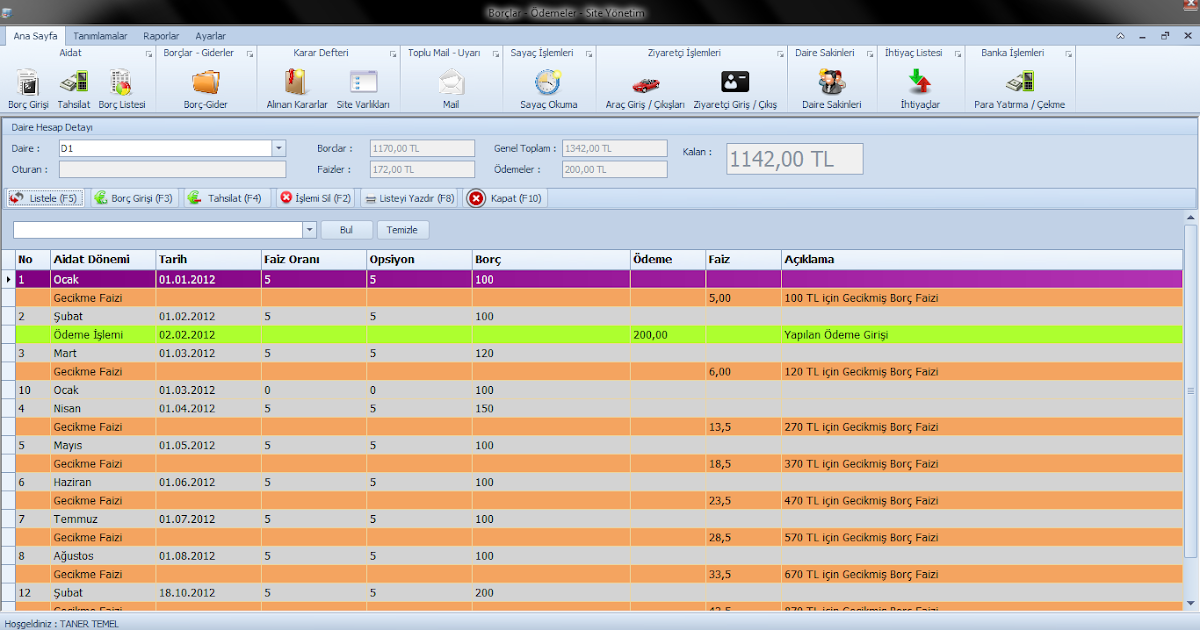Screen dimensions: 1200x630
Task: Click the search text box
Action: pos(158,230)
